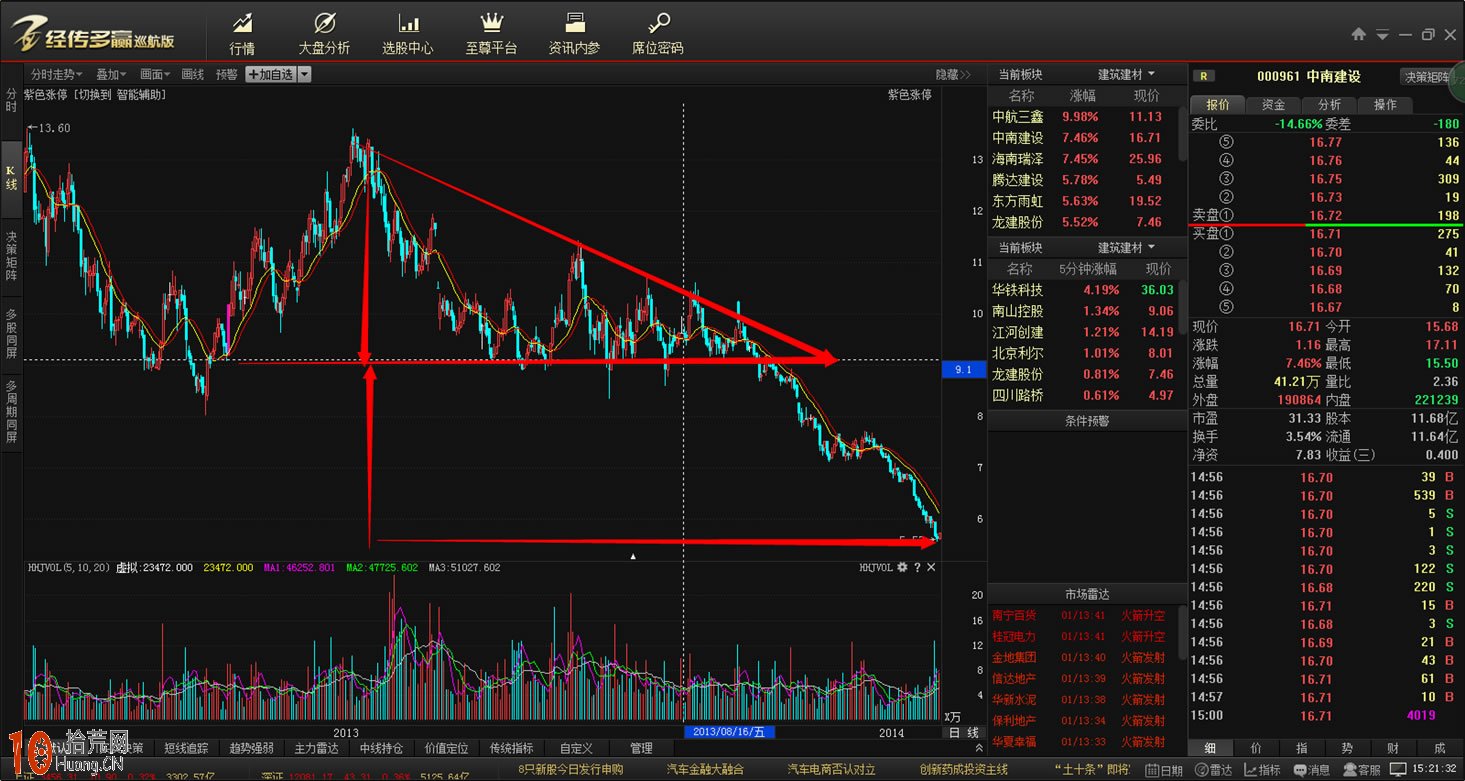This screenshot has height=781, width=1465.
Task: Close the HHJVOL volume indicator panel
Action: coord(931,567)
